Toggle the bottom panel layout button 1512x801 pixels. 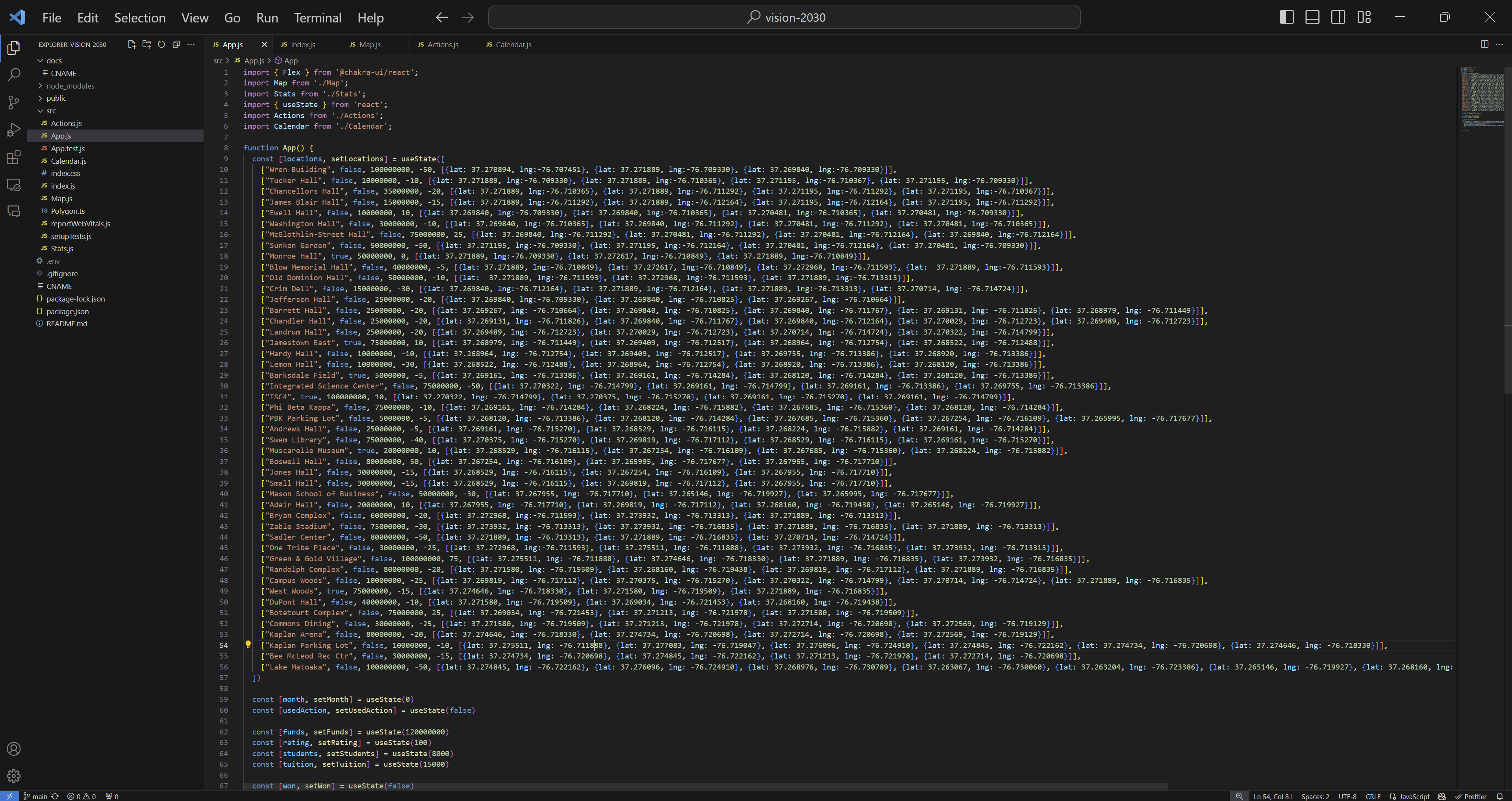1312,17
